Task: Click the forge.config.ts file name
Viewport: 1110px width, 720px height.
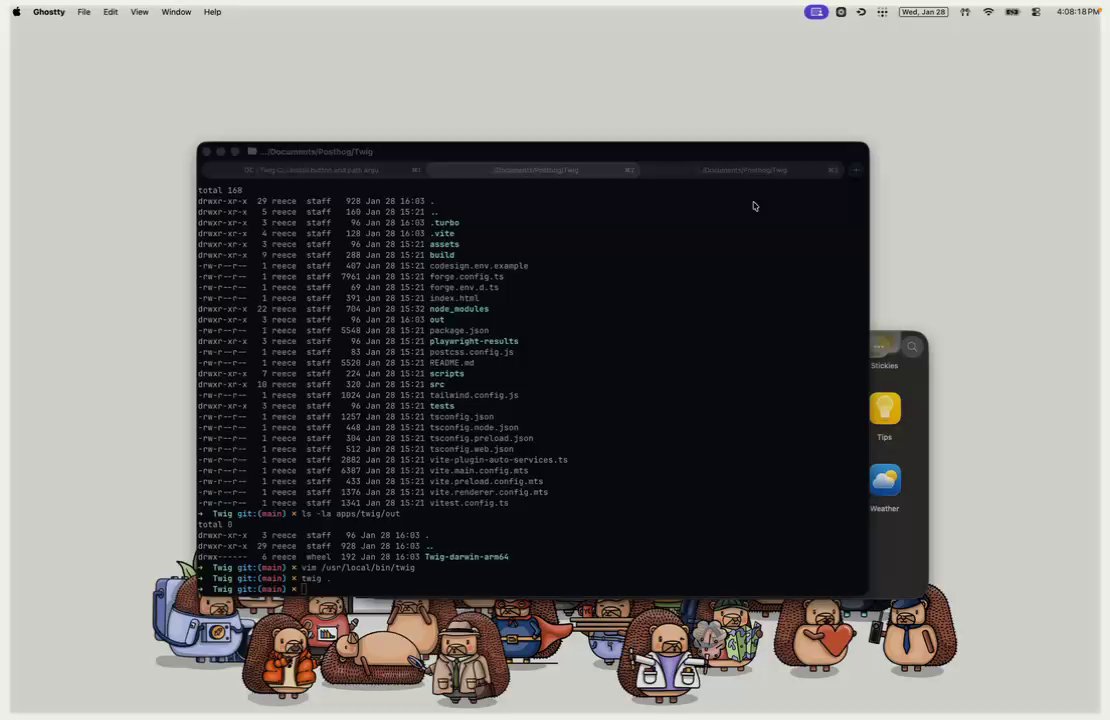Action: tap(467, 277)
